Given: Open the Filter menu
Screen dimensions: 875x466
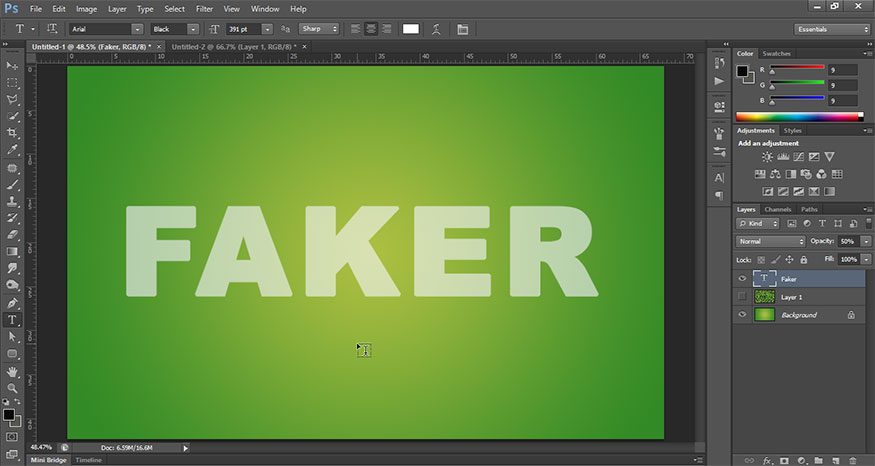Looking at the screenshot, I should pyautogui.click(x=204, y=9).
